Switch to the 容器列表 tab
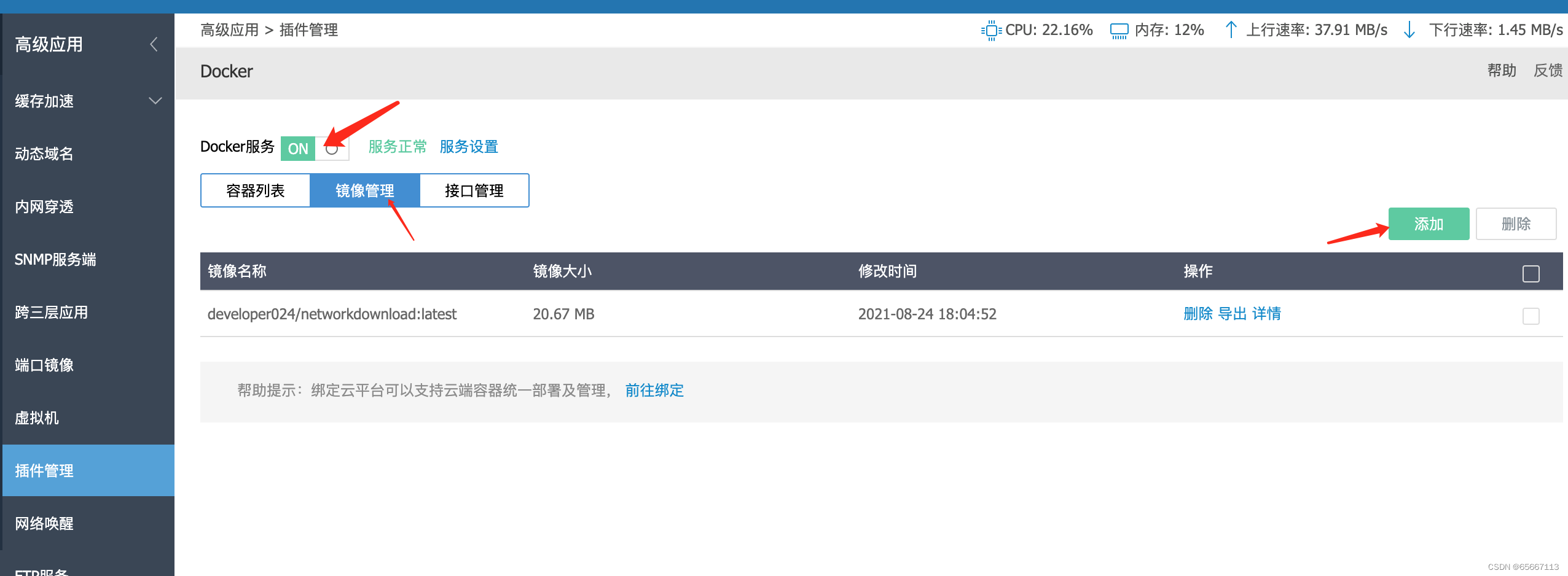1568x576 pixels. (x=255, y=190)
